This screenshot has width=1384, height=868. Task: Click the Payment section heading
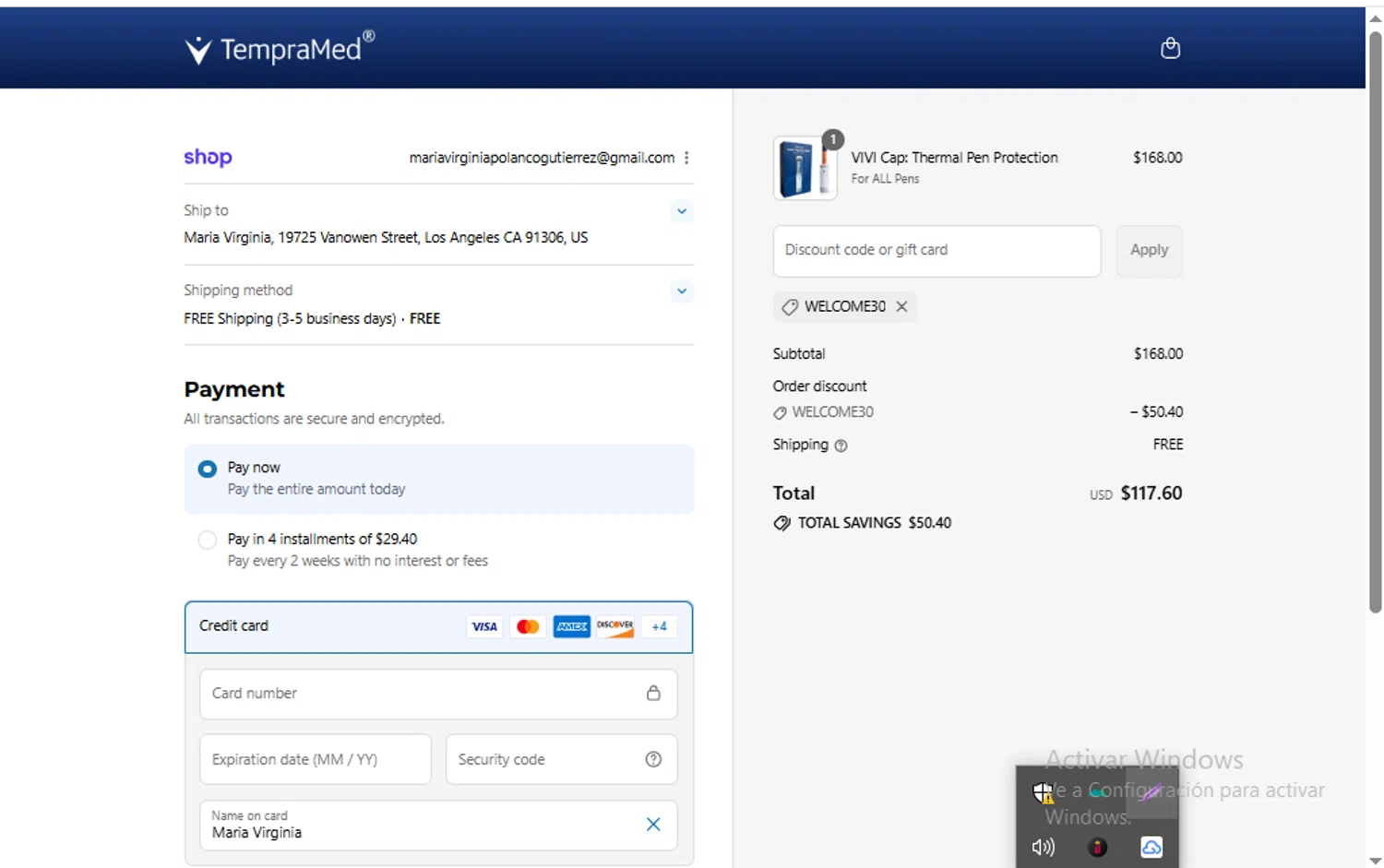(234, 389)
